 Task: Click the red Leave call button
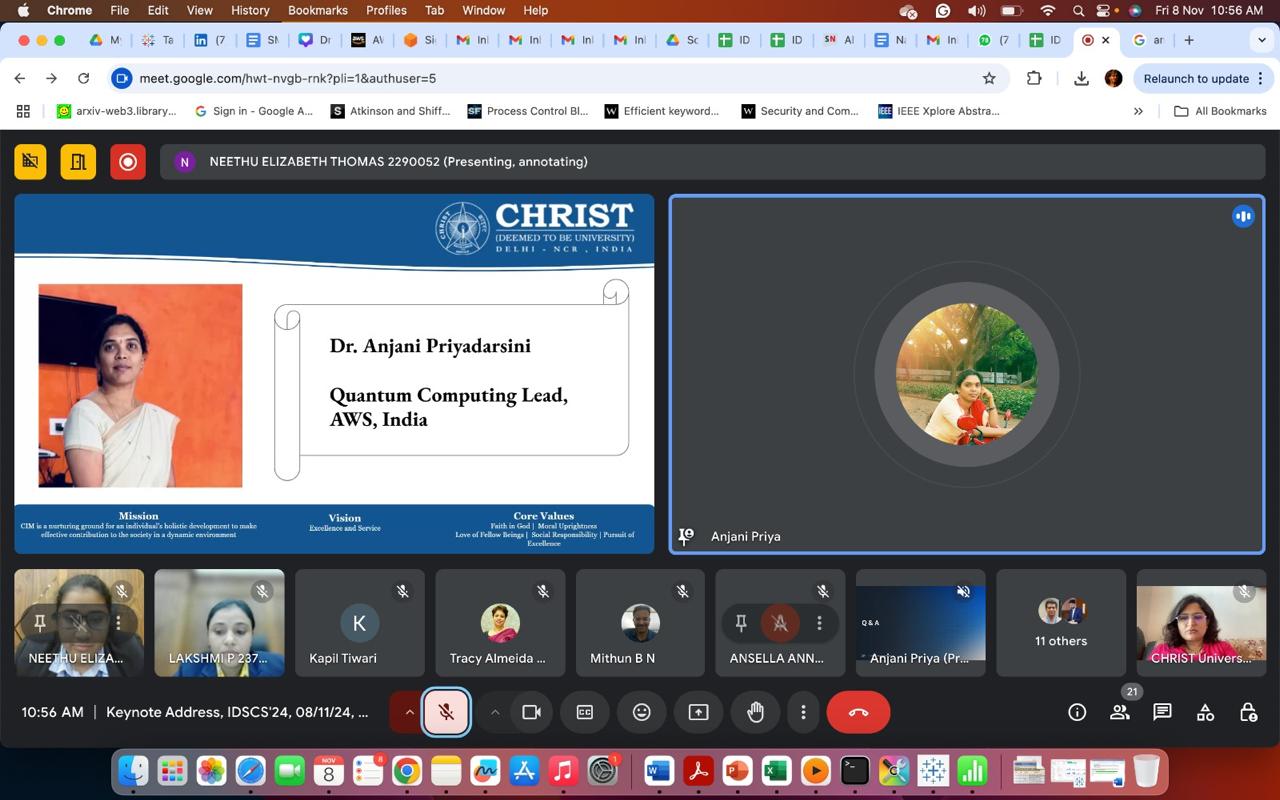(x=858, y=712)
